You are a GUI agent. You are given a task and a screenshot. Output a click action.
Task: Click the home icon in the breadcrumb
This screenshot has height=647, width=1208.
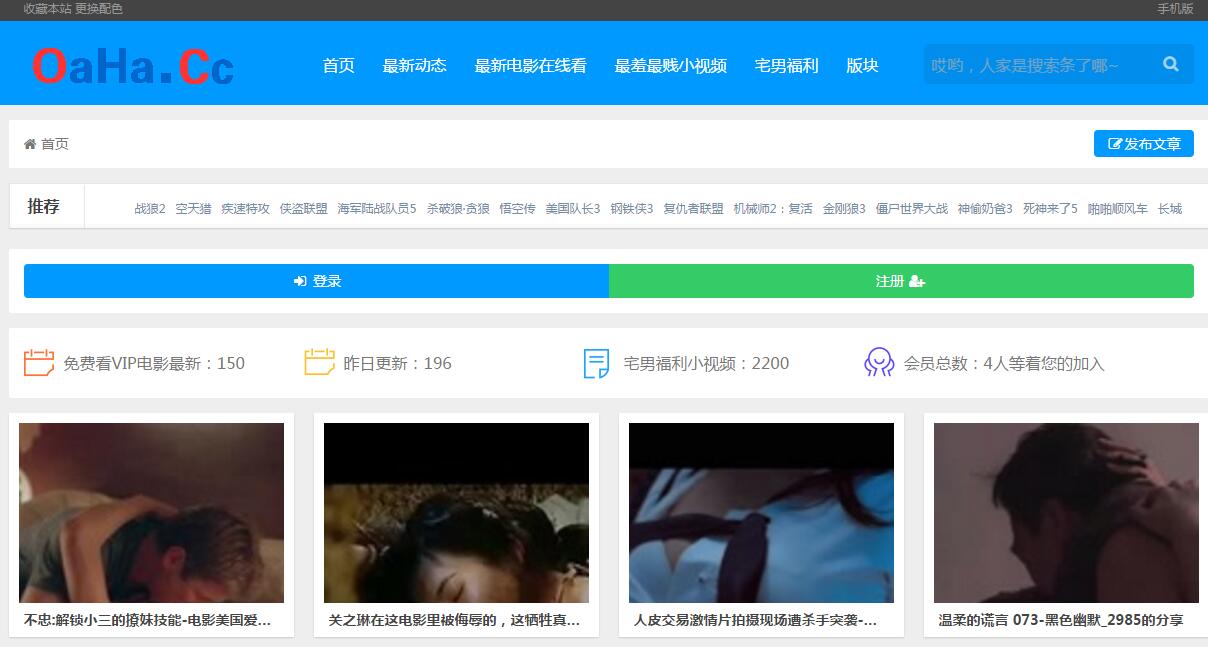click(x=30, y=144)
